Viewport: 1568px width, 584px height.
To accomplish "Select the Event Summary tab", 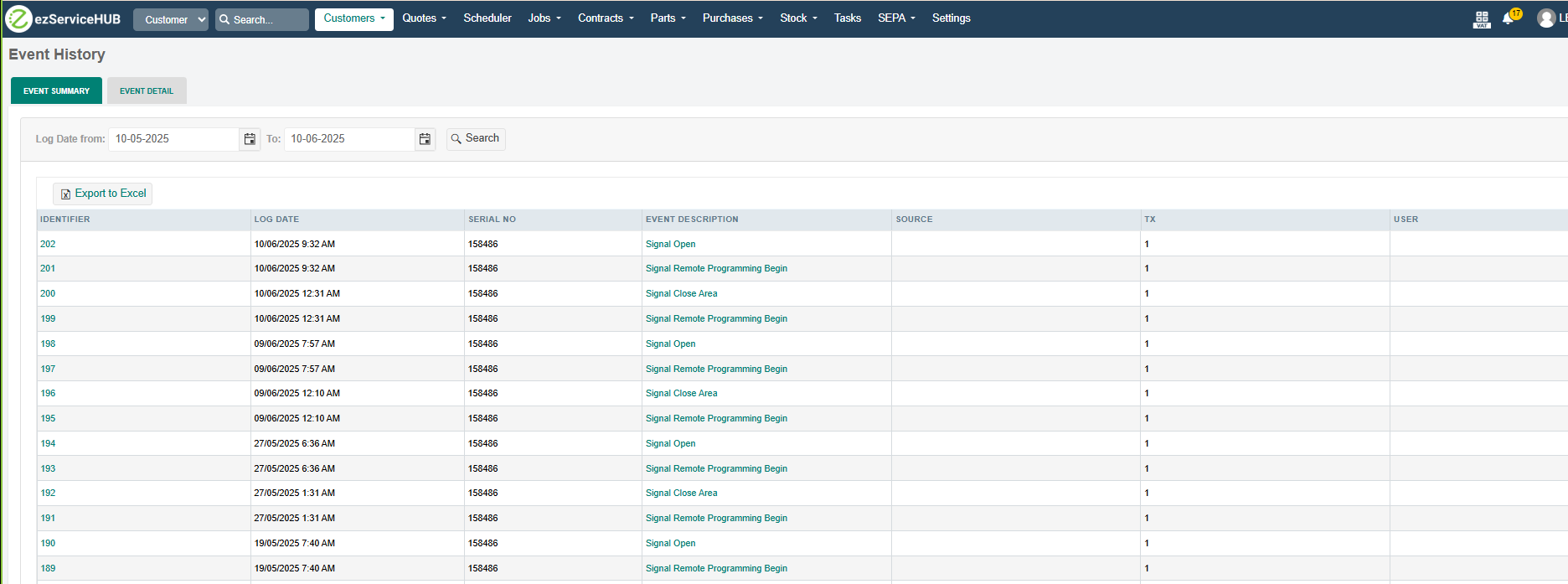I will click(x=56, y=90).
